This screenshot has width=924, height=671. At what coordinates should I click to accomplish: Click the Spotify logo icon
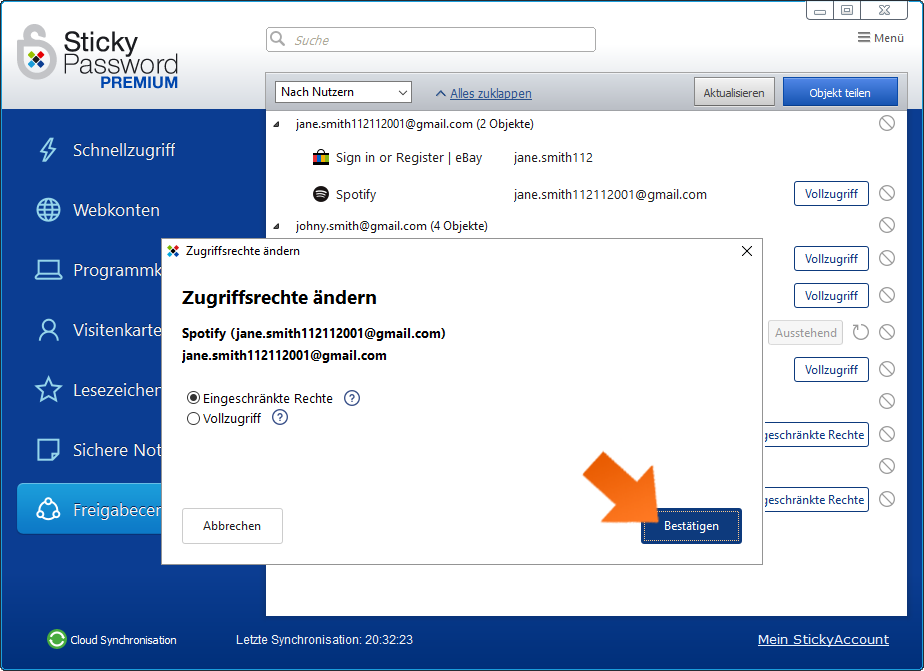[321, 194]
